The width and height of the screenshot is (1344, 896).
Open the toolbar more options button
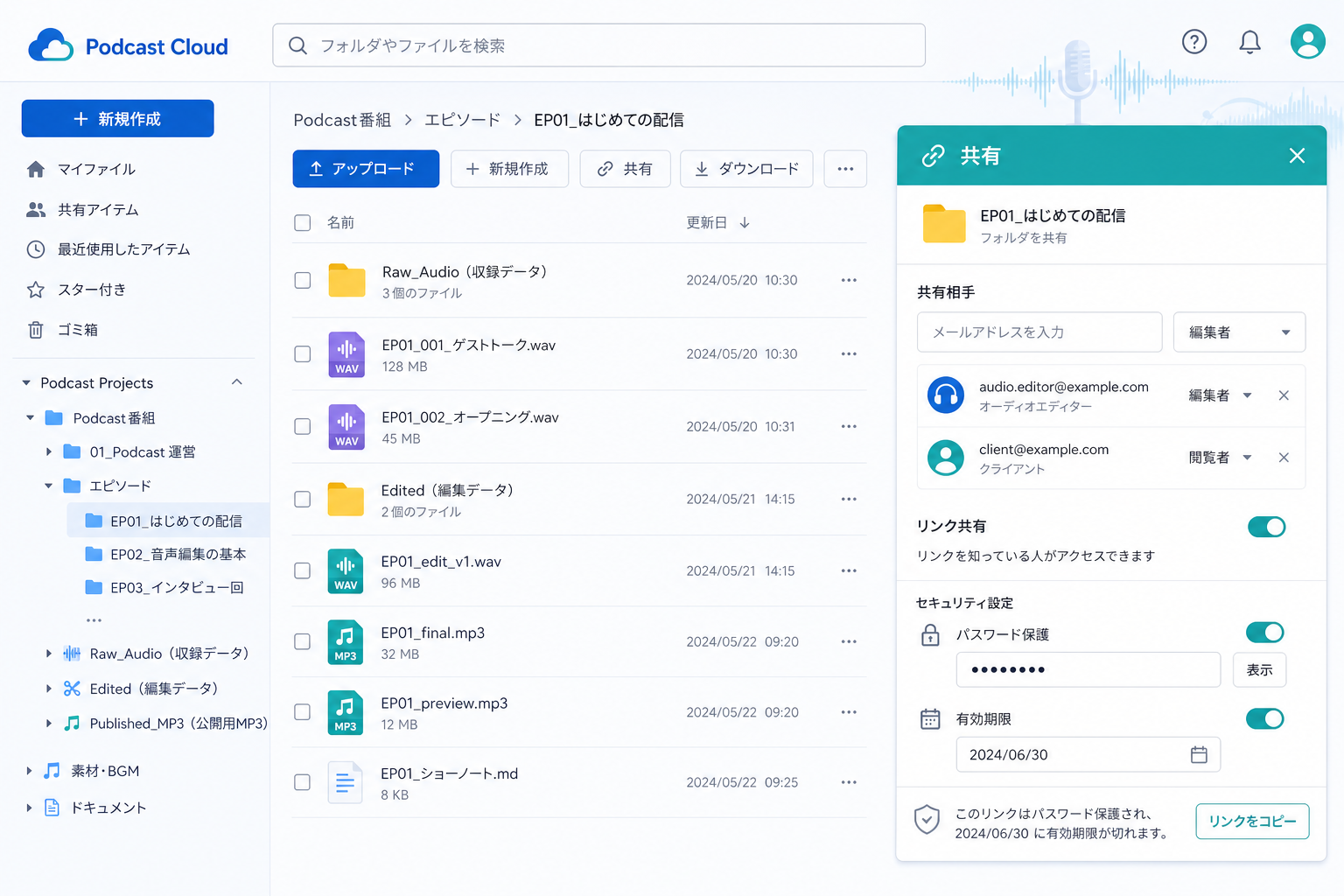(x=845, y=169)
